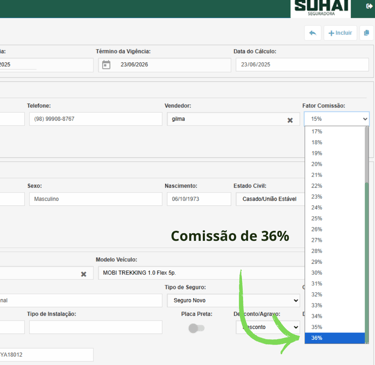This screenshot has width=375, height=365.
Task: Click the Vendedor field containing gilma
Action: 233,119
